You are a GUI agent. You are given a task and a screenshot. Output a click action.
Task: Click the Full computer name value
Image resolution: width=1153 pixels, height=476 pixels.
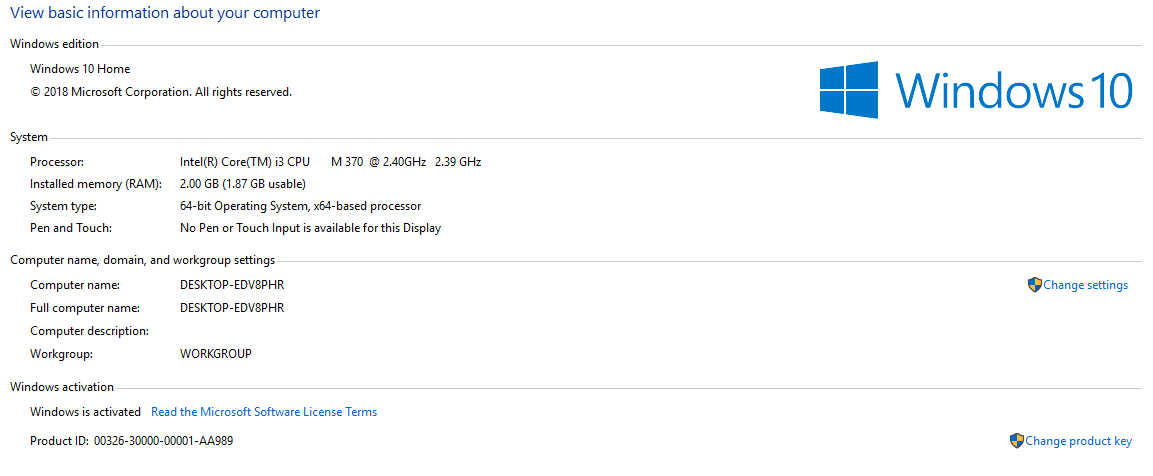pos(232,308)
